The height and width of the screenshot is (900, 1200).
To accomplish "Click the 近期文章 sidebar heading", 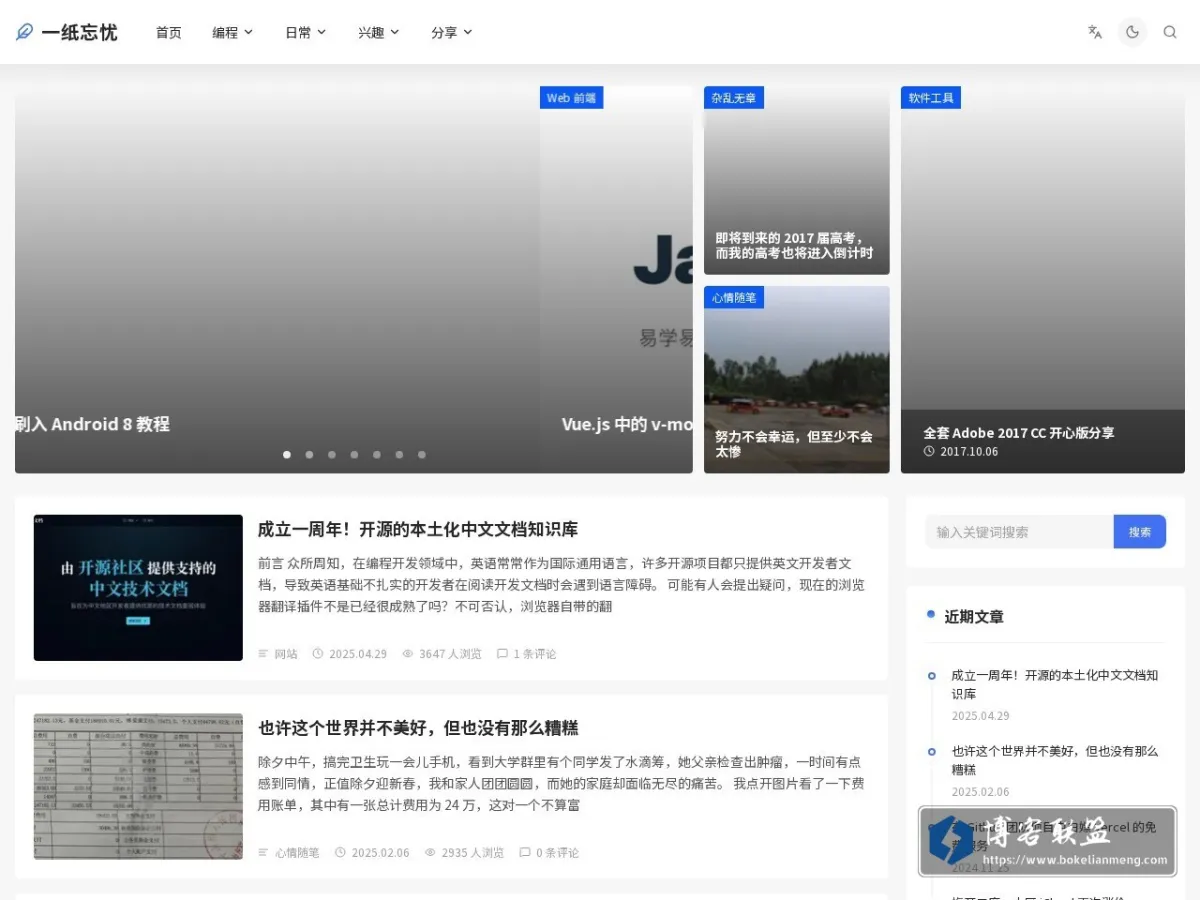I will 974,617.
